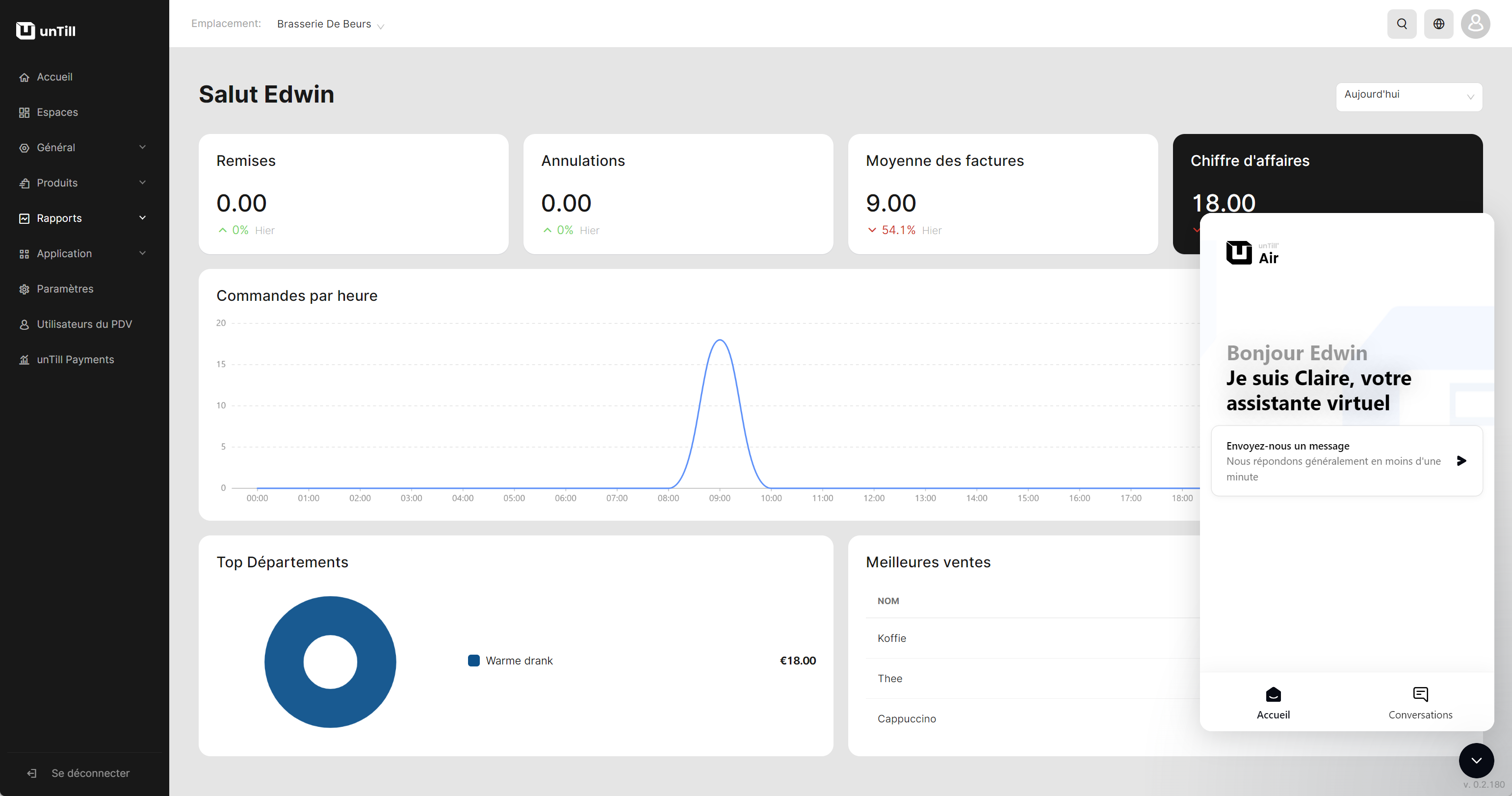Click the search magnifier icon

point(1402,24)
